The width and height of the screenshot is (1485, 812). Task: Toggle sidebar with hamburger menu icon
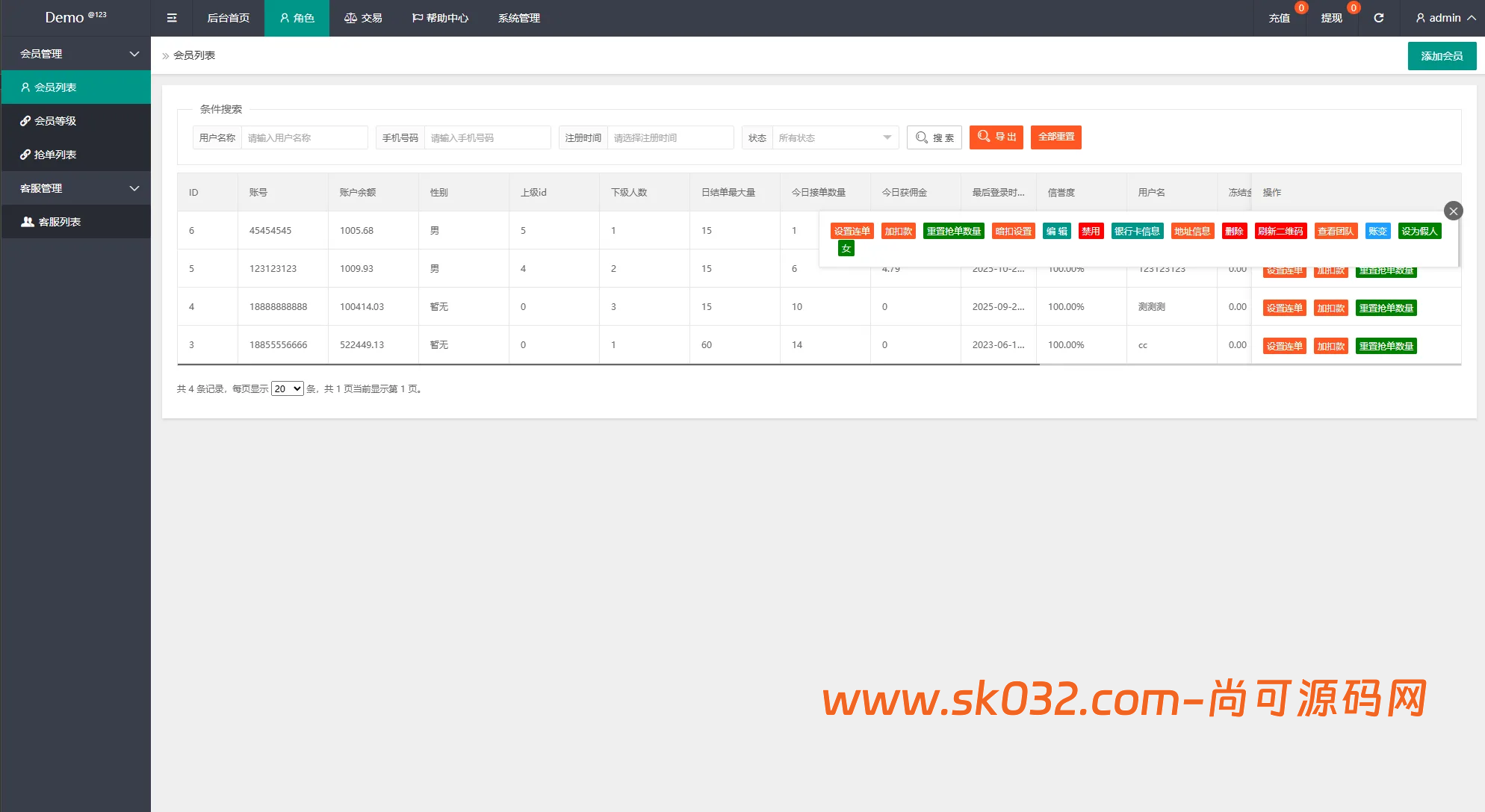[172, 18]
